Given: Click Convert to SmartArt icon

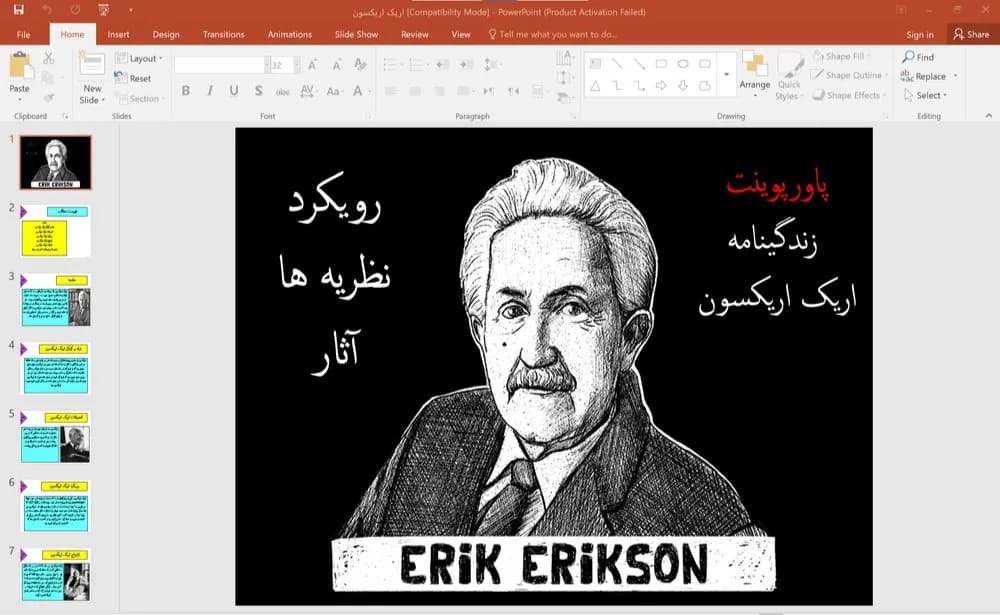Looking at the screenshot, I should pos(564,98).
